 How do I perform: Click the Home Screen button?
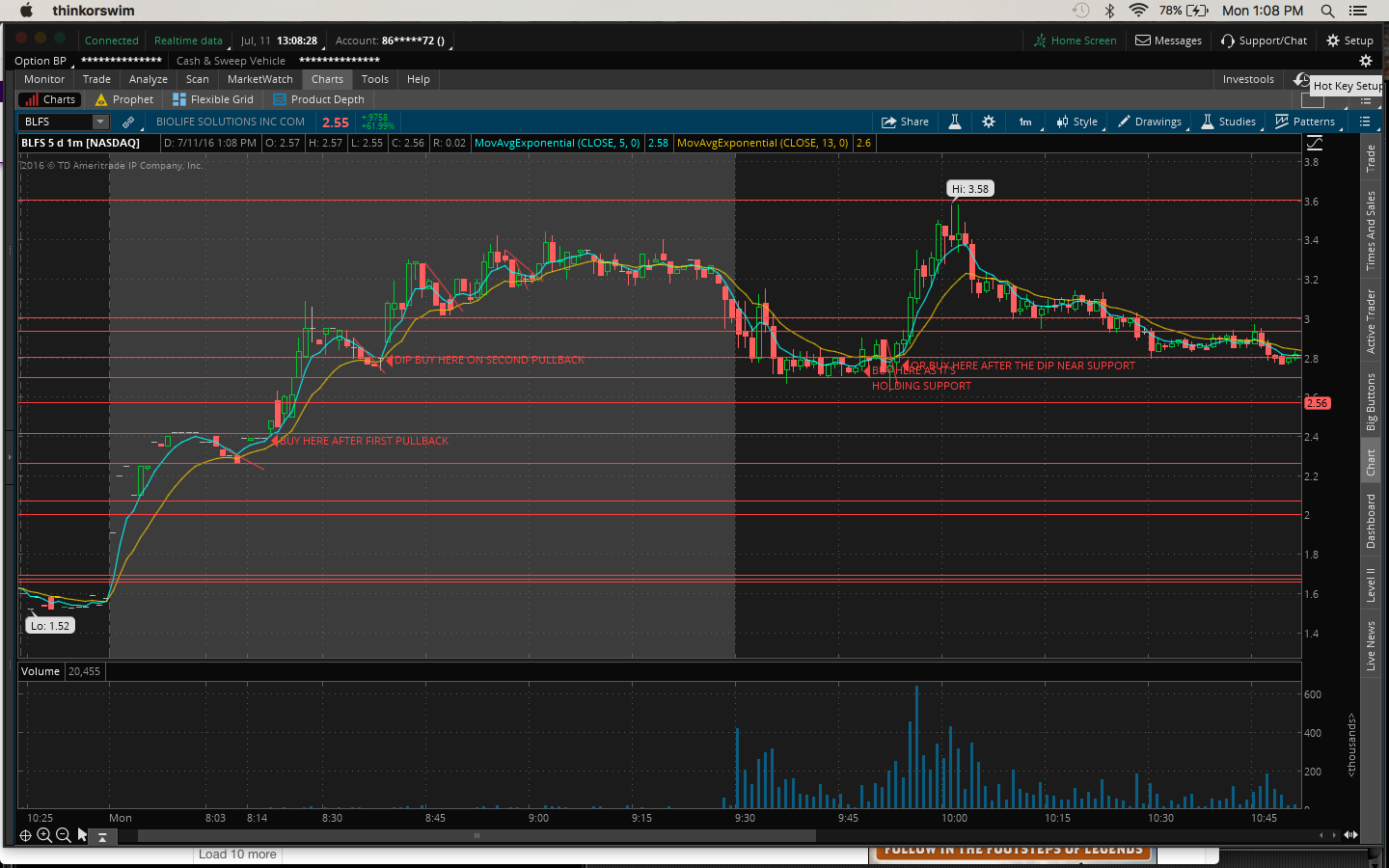pyautogui.click(x=1075, y=41)
